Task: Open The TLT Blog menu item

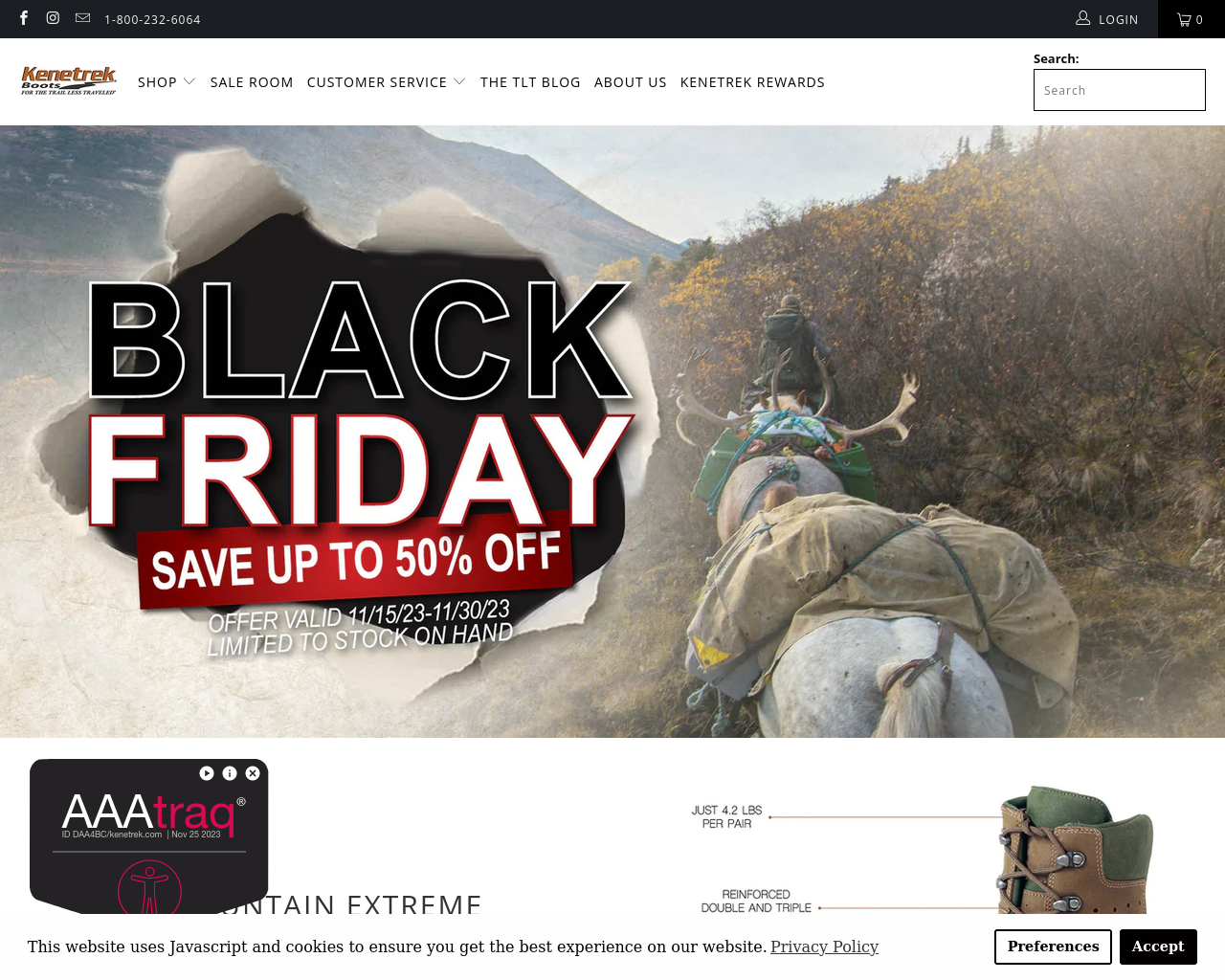Action: click(530, 82)
